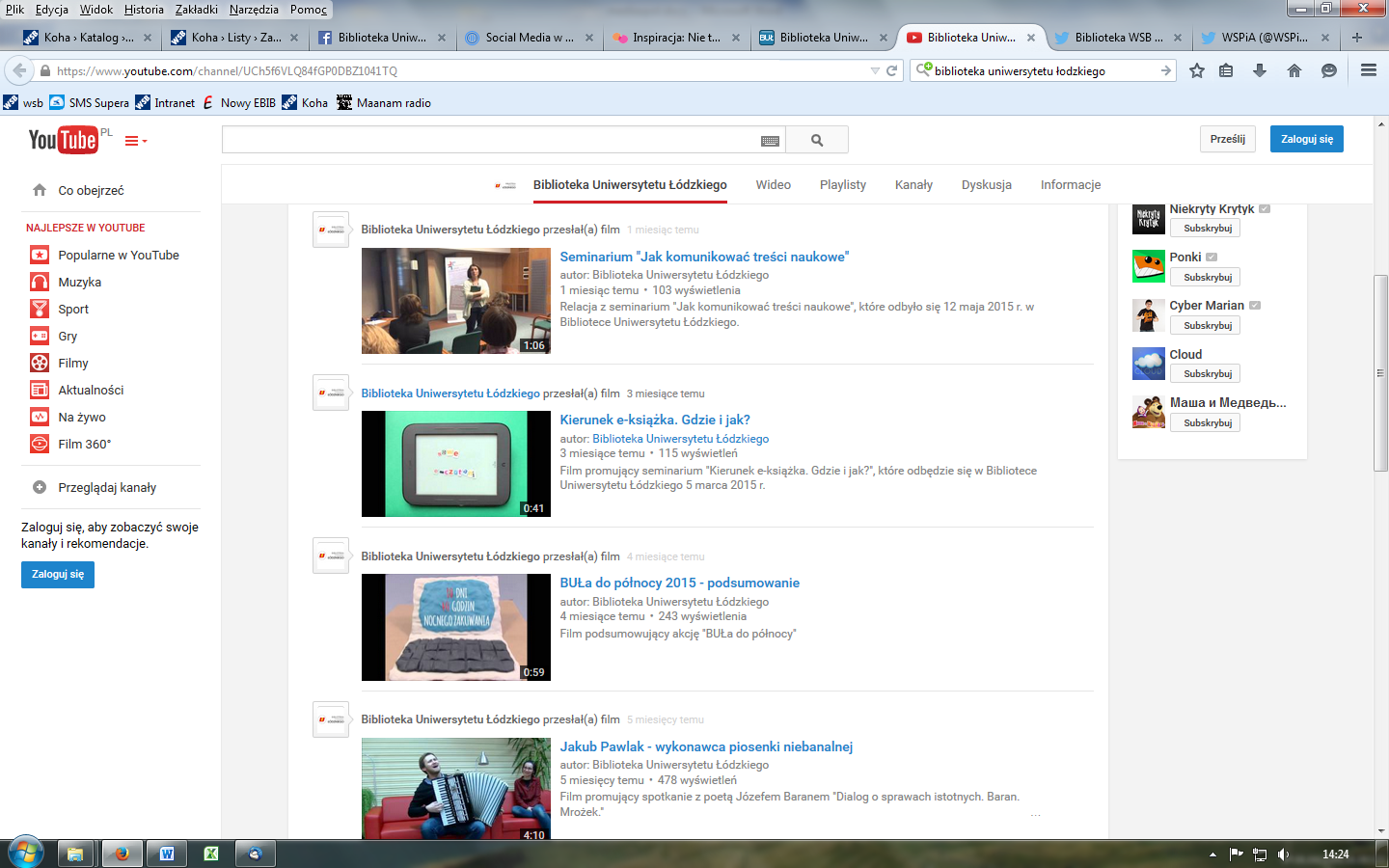
Task: Open the Zakładki menu
Action: click(197, 10)
